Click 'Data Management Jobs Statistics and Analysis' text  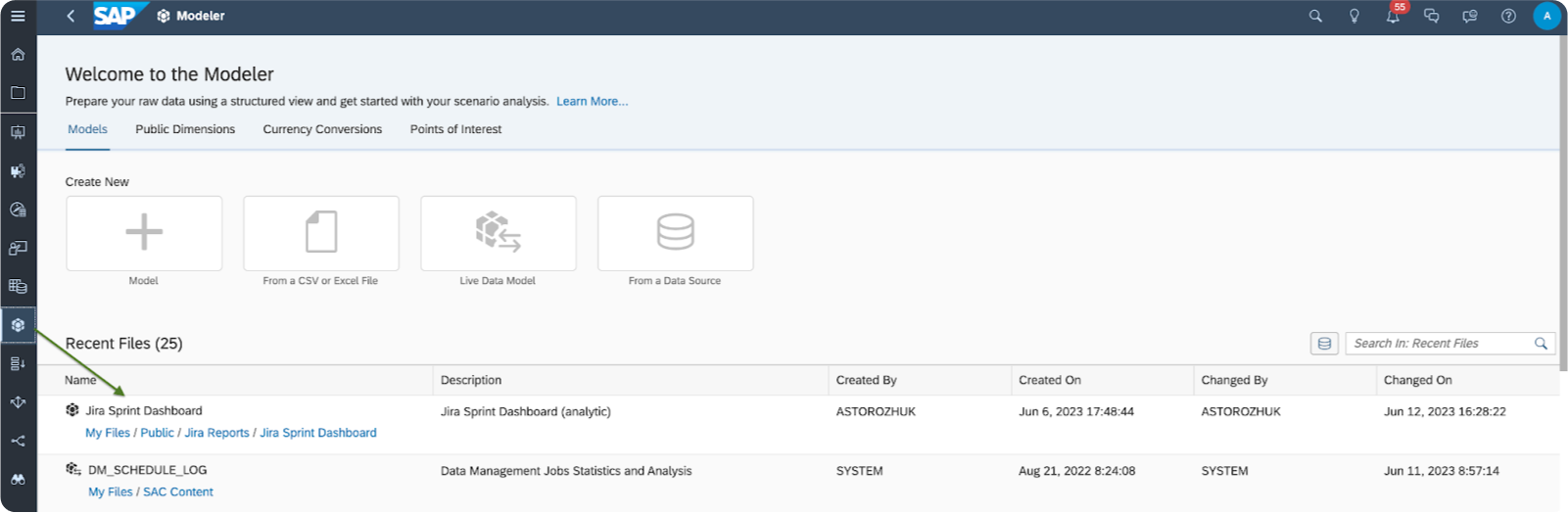566,471
